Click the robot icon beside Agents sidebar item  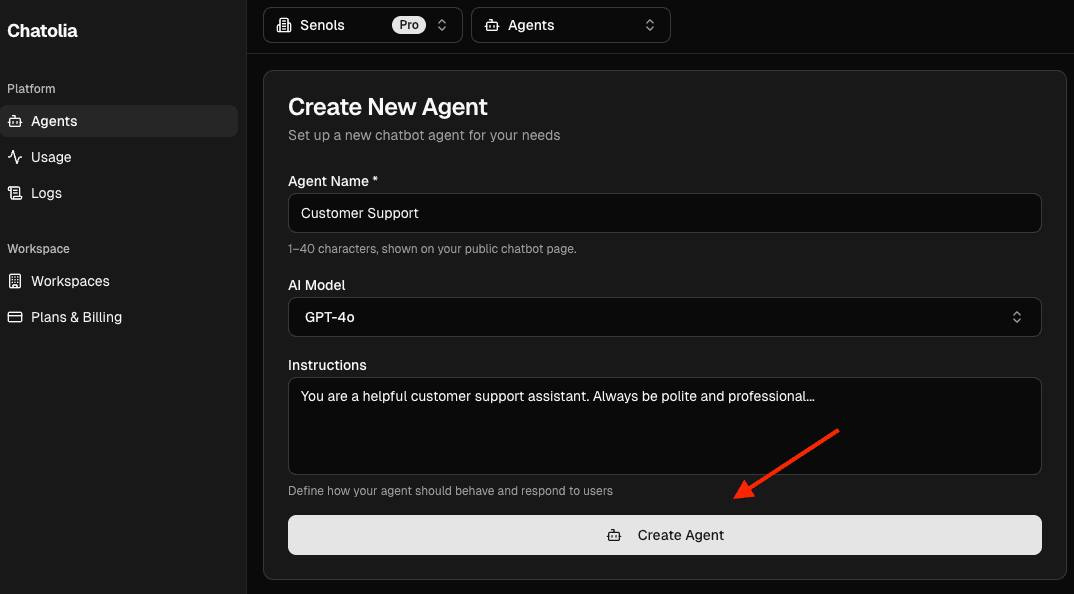15,121
